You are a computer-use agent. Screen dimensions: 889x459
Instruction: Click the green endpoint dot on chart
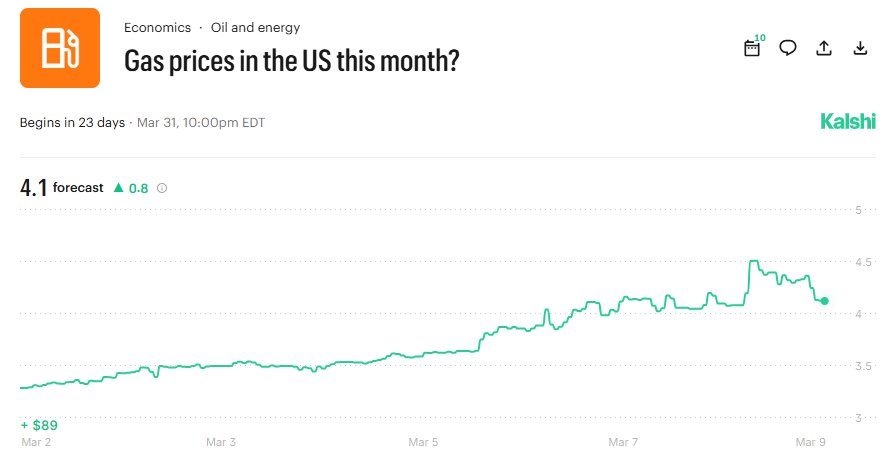point(824,301)
